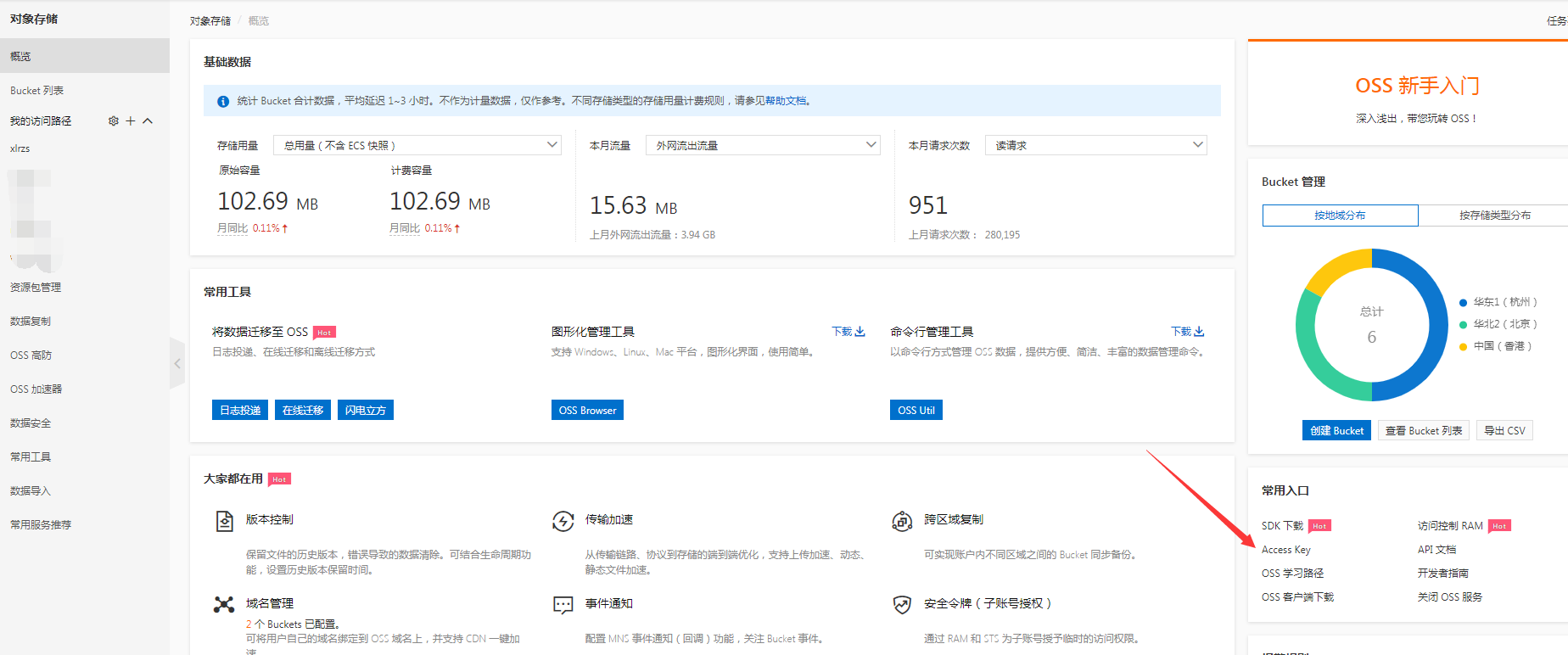Click the plus icon beside 我的访问路径
The height and width of the screenshot is (655, 1568).
tap(131, 121)
